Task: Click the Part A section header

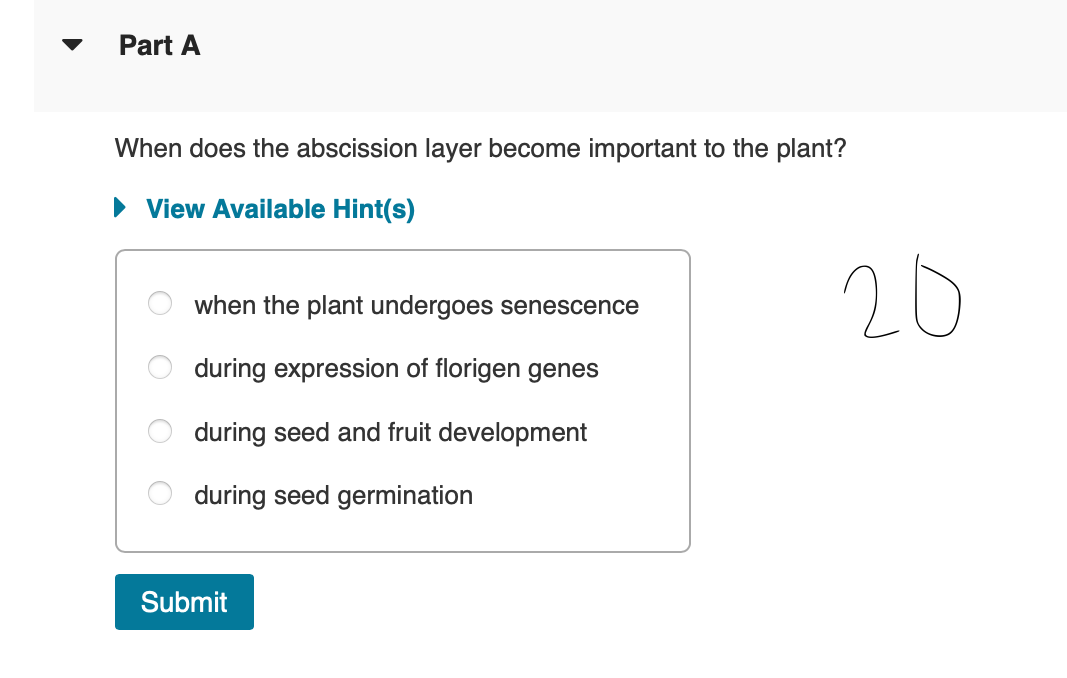Action: tap(159, 45)
